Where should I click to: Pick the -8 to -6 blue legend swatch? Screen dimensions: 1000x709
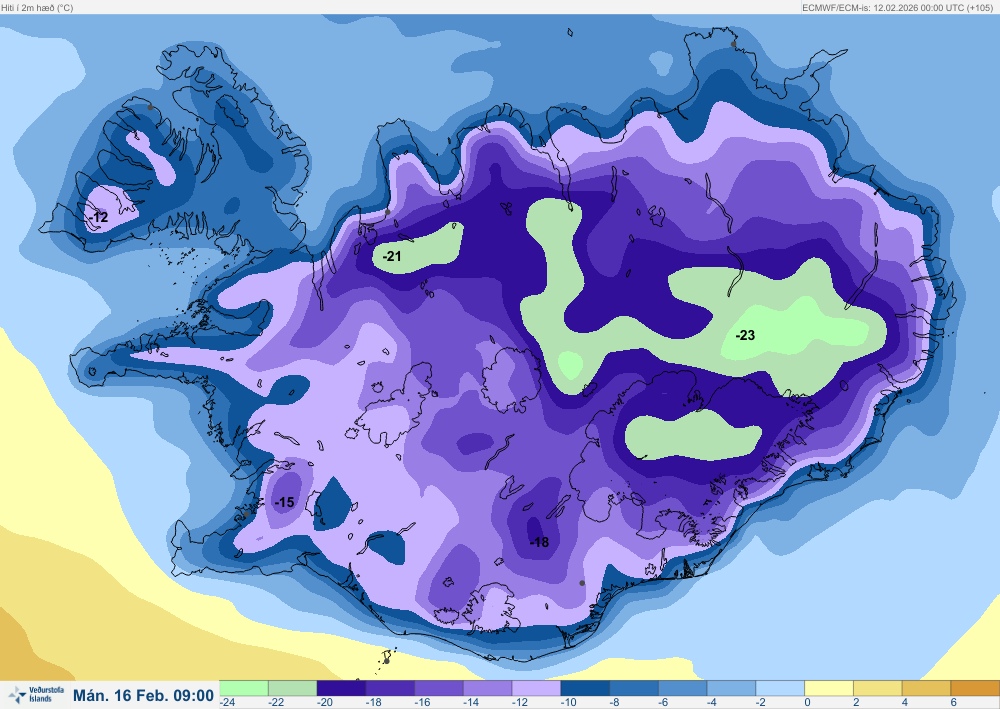[634, 688]
